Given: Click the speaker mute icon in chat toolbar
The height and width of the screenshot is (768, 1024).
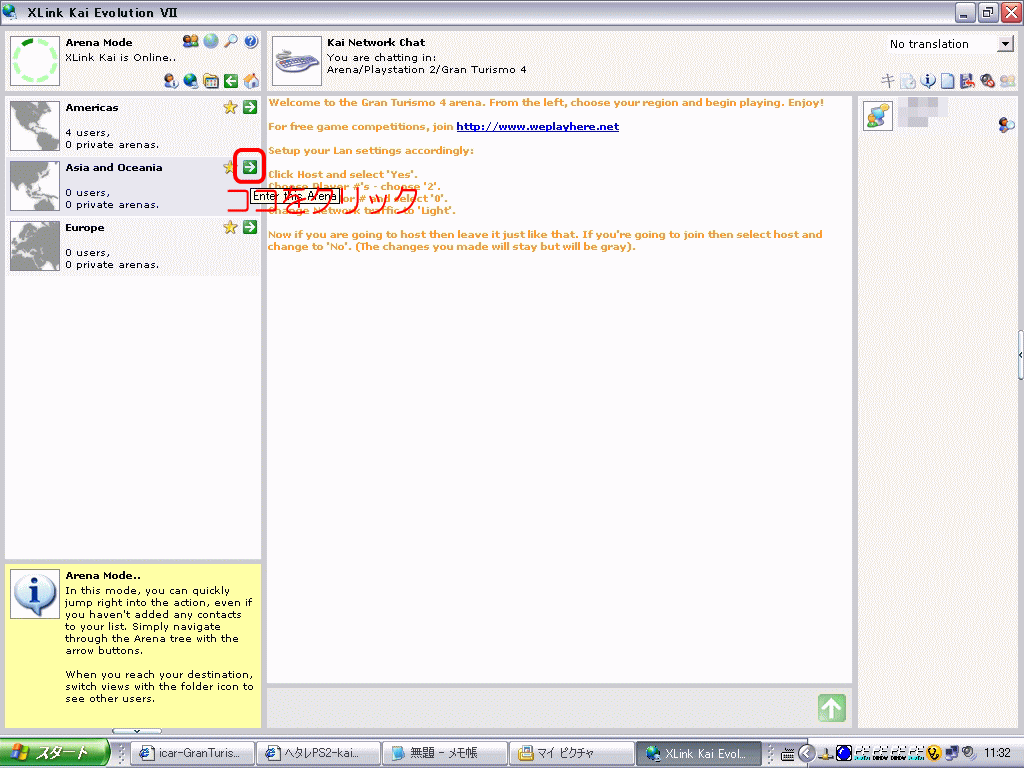Looking at the screenshot, I should coord(987,81).
